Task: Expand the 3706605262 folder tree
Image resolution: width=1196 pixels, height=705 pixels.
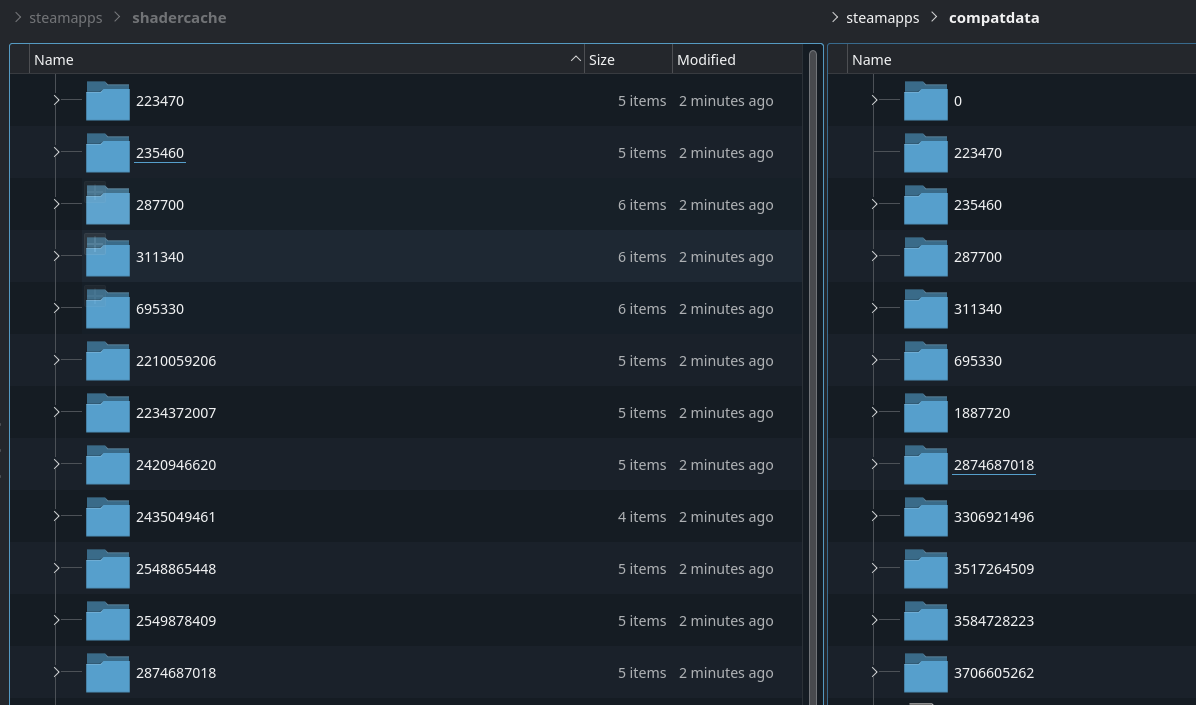Action: (x=874, y=671)
